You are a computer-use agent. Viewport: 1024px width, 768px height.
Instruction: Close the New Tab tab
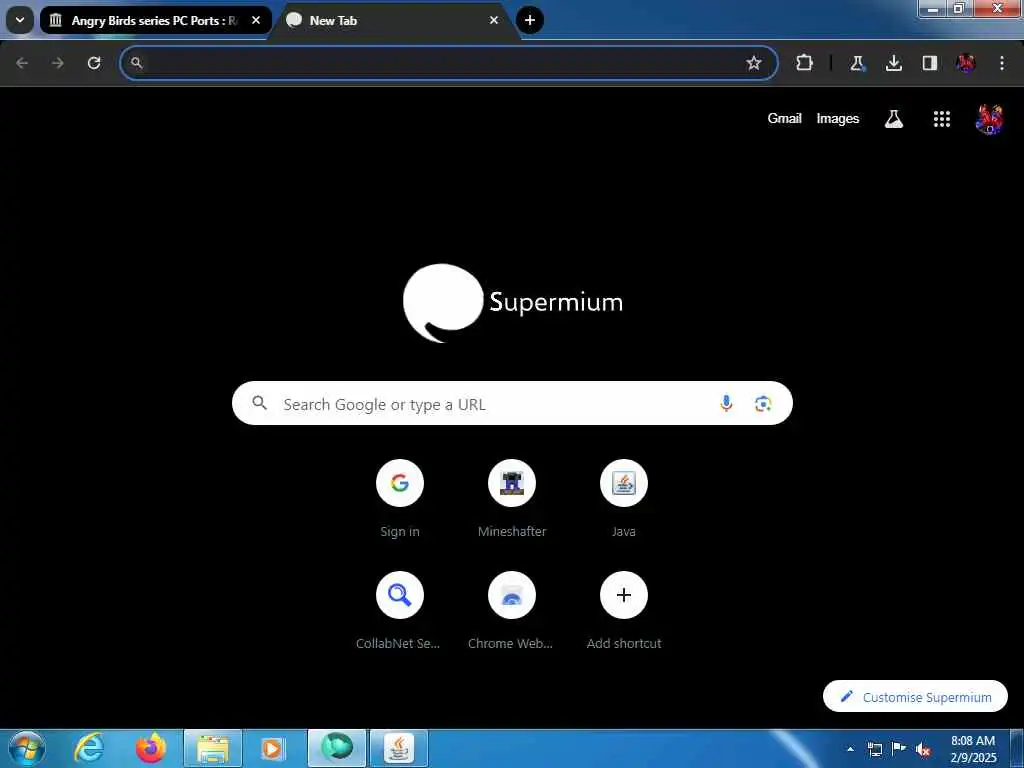tap(494, 20)
